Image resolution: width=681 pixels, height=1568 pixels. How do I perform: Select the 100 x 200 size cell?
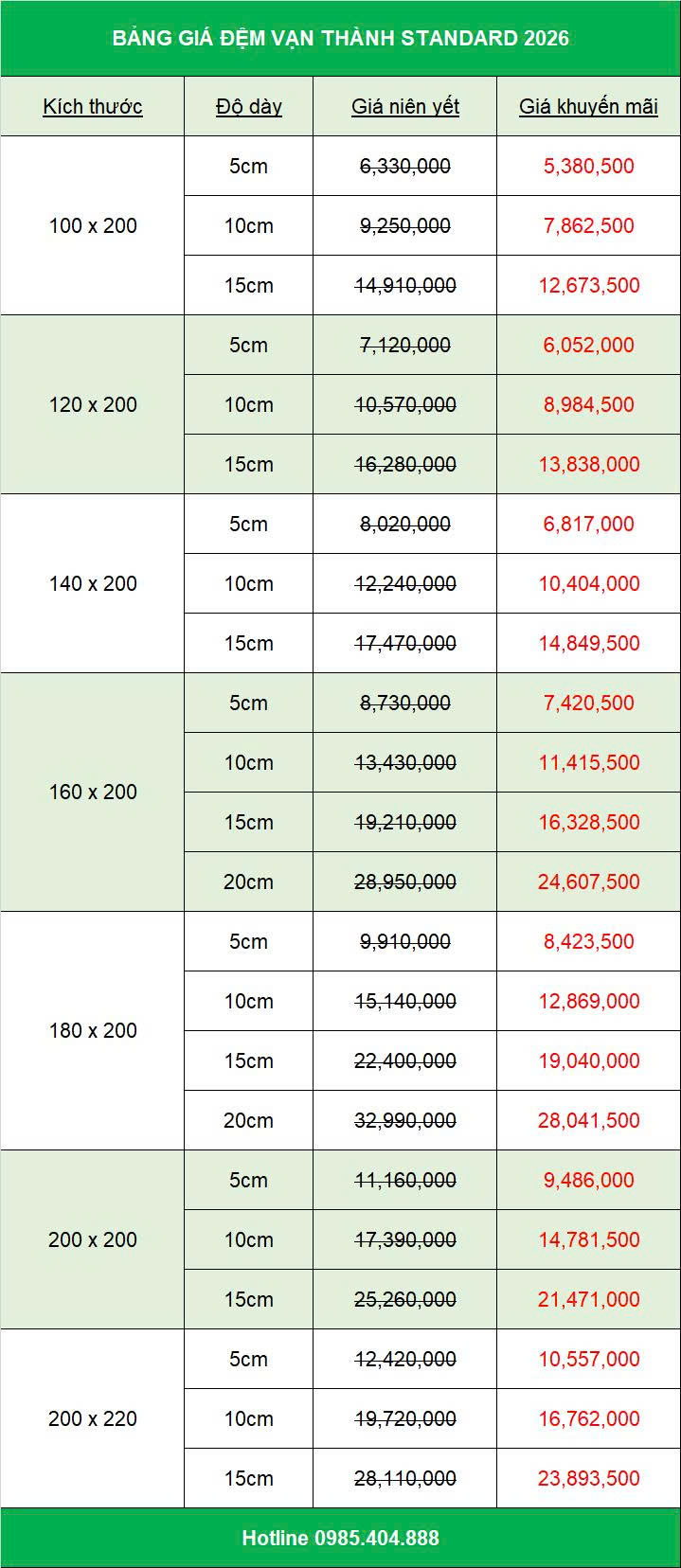click(x=93, y=225)
